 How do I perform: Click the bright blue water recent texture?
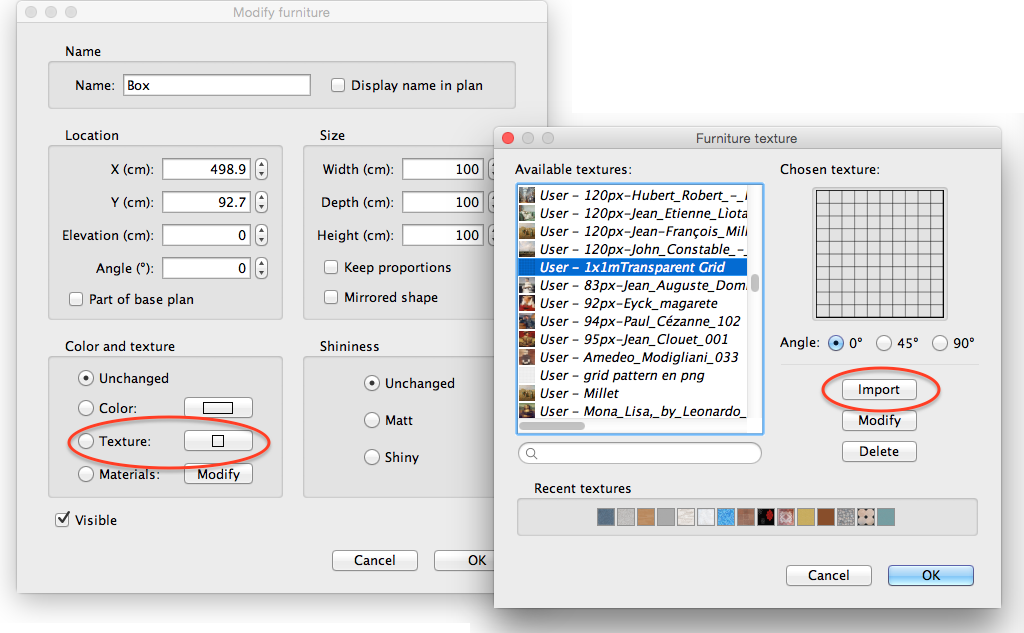click(x=726, y=517)
